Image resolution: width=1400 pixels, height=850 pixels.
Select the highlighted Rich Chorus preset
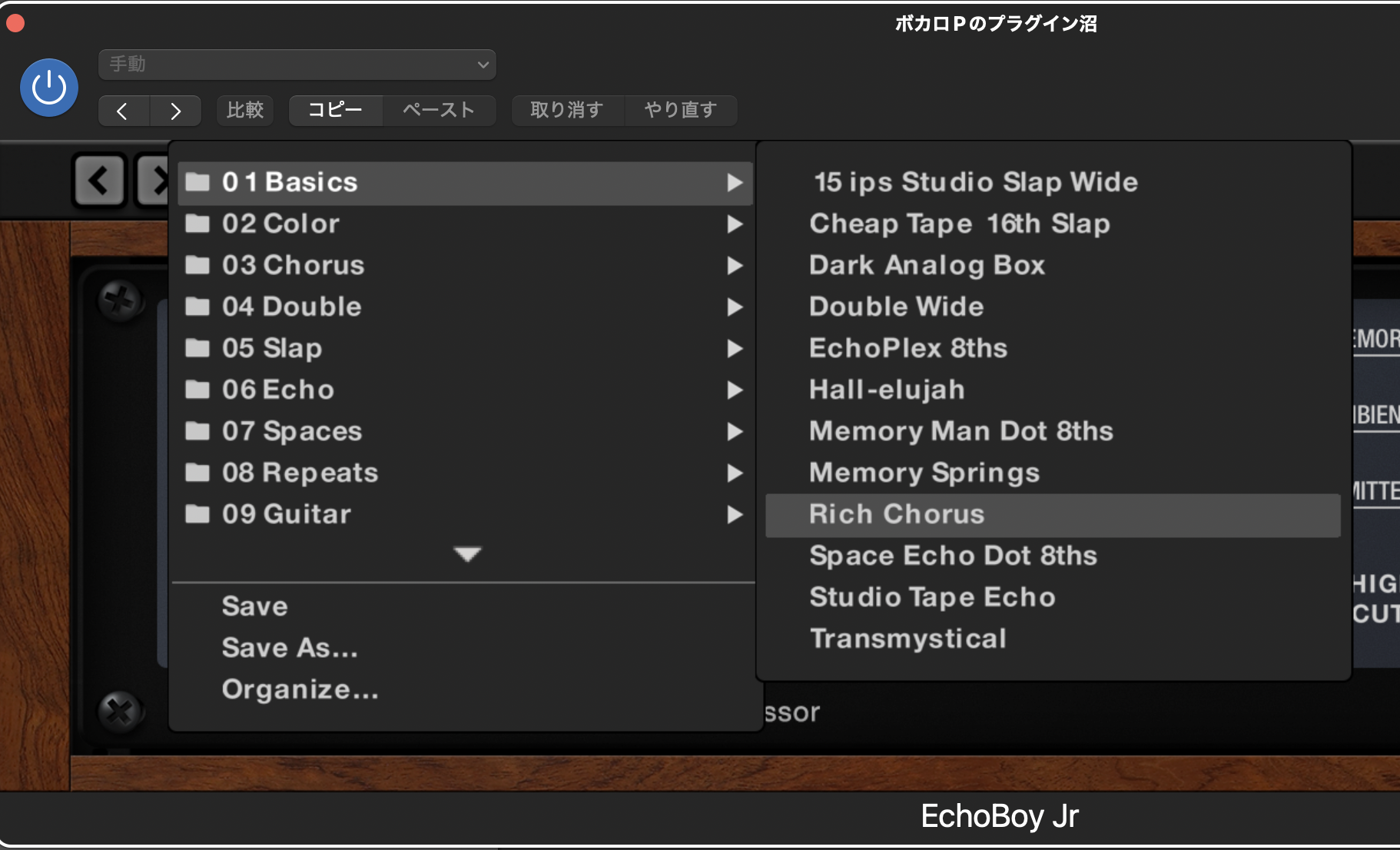tap(1053, 515)
